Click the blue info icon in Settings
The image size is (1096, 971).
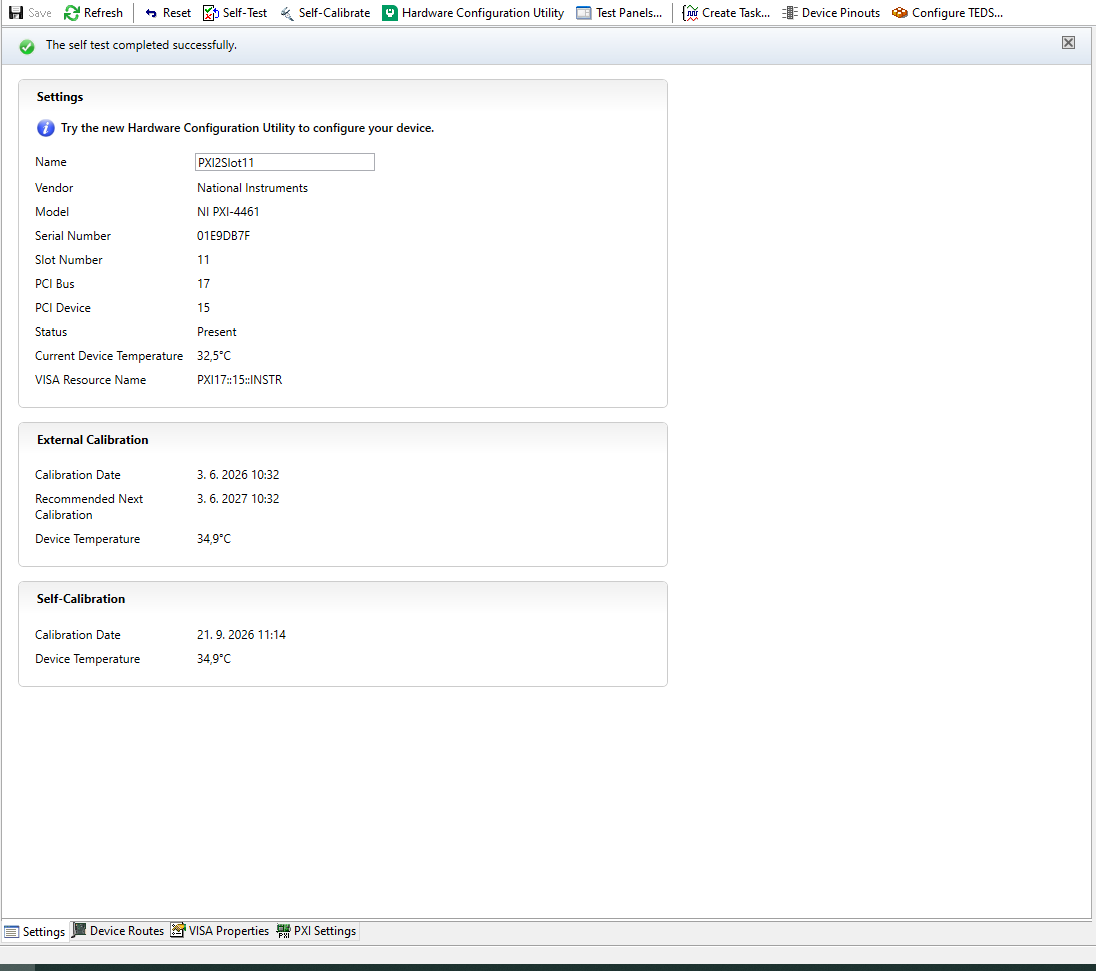click(x=45, y=128)
